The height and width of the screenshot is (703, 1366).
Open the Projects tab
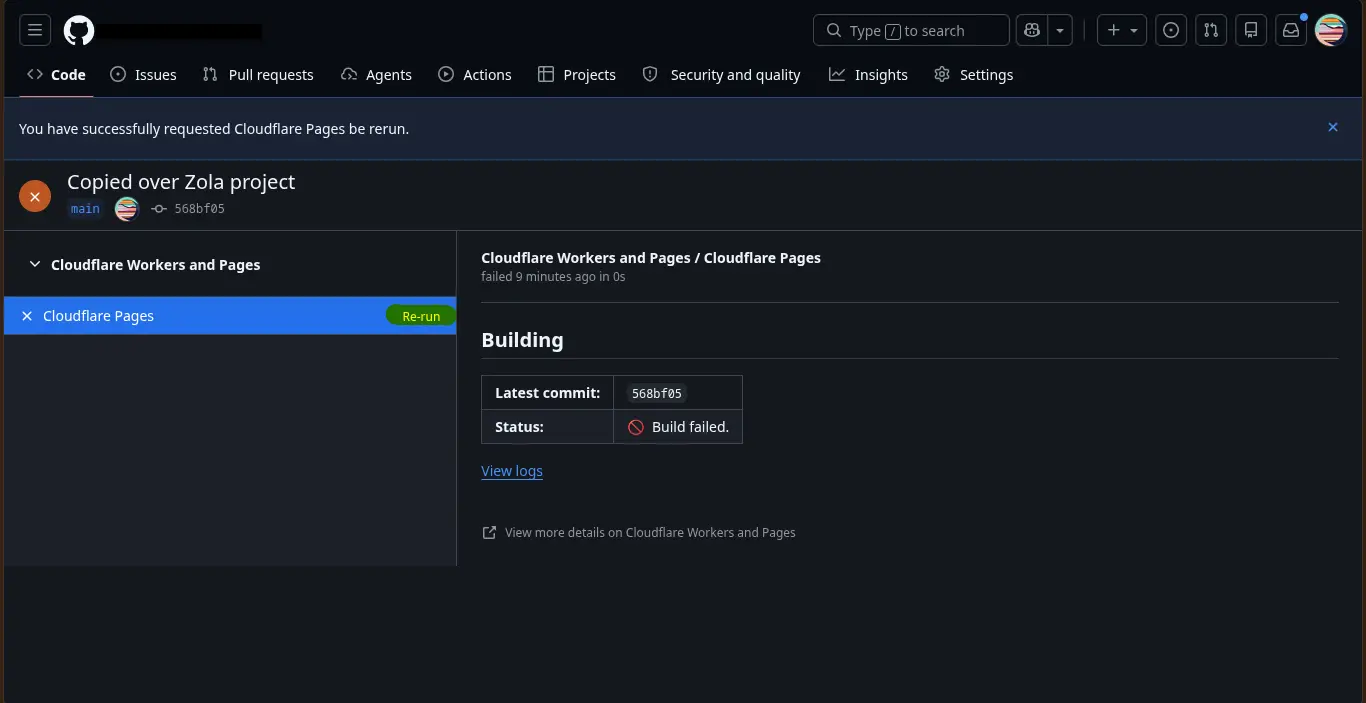pos(577,75)
